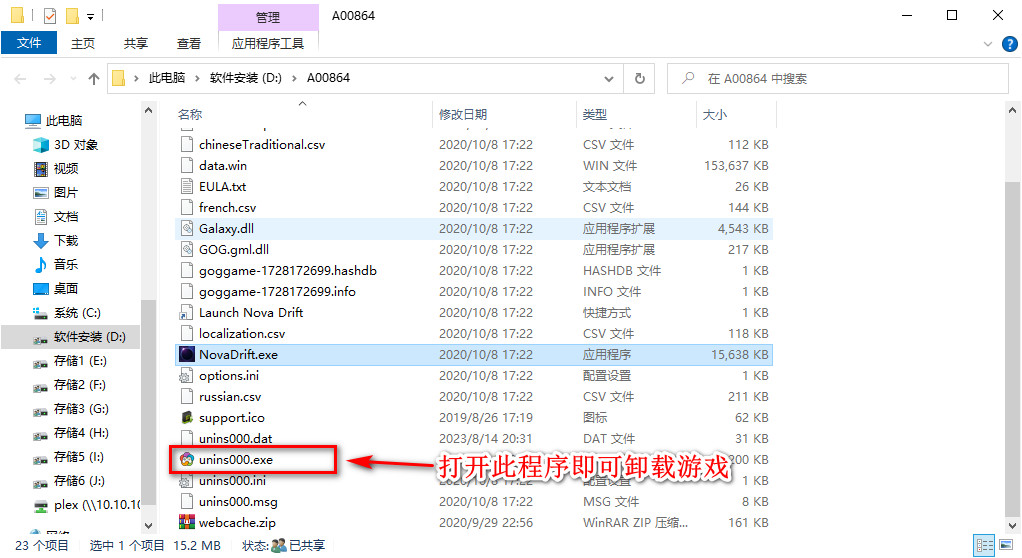Click the file list vertical scrollbar

[x=1012, y=300]
